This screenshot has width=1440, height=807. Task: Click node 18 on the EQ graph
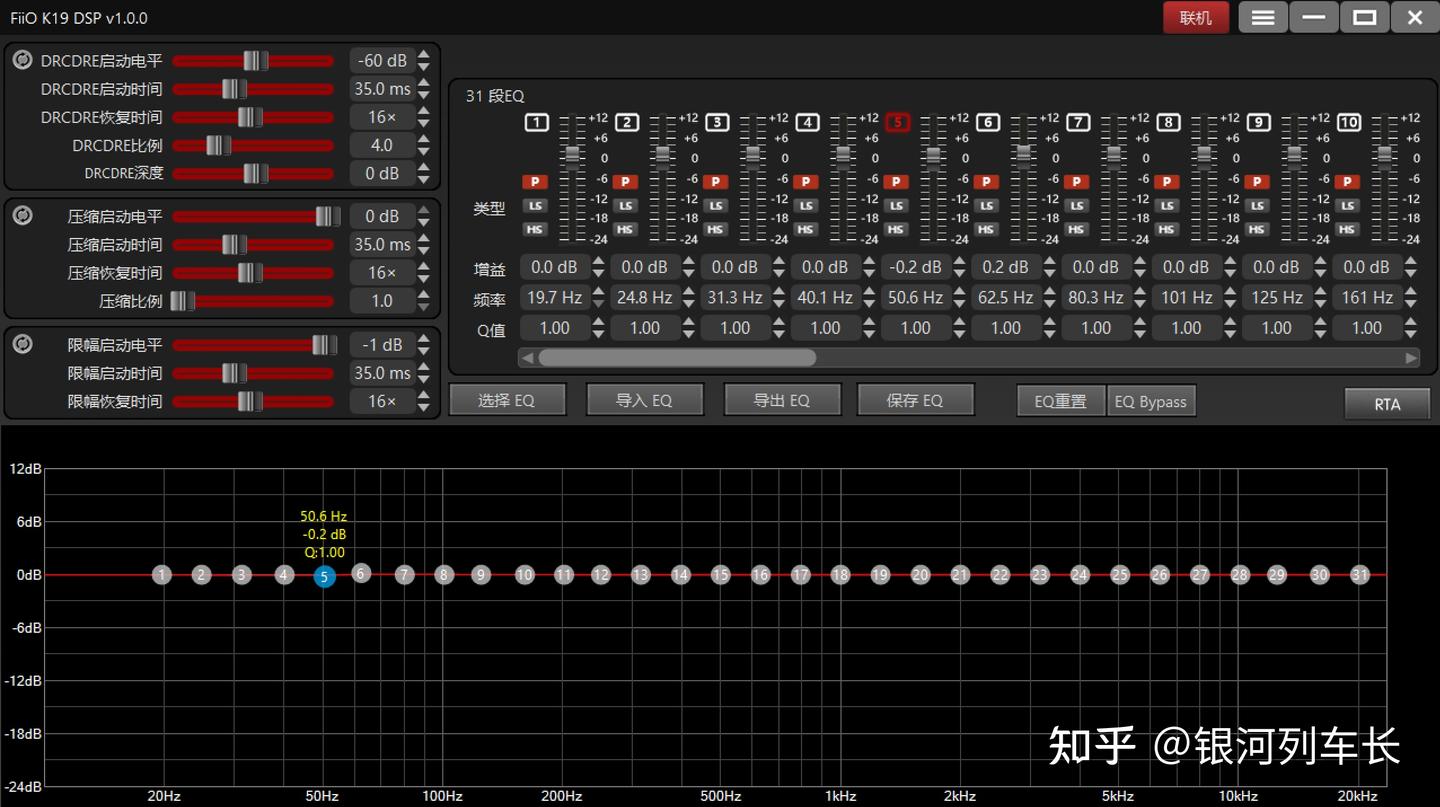tap(840, 575)
